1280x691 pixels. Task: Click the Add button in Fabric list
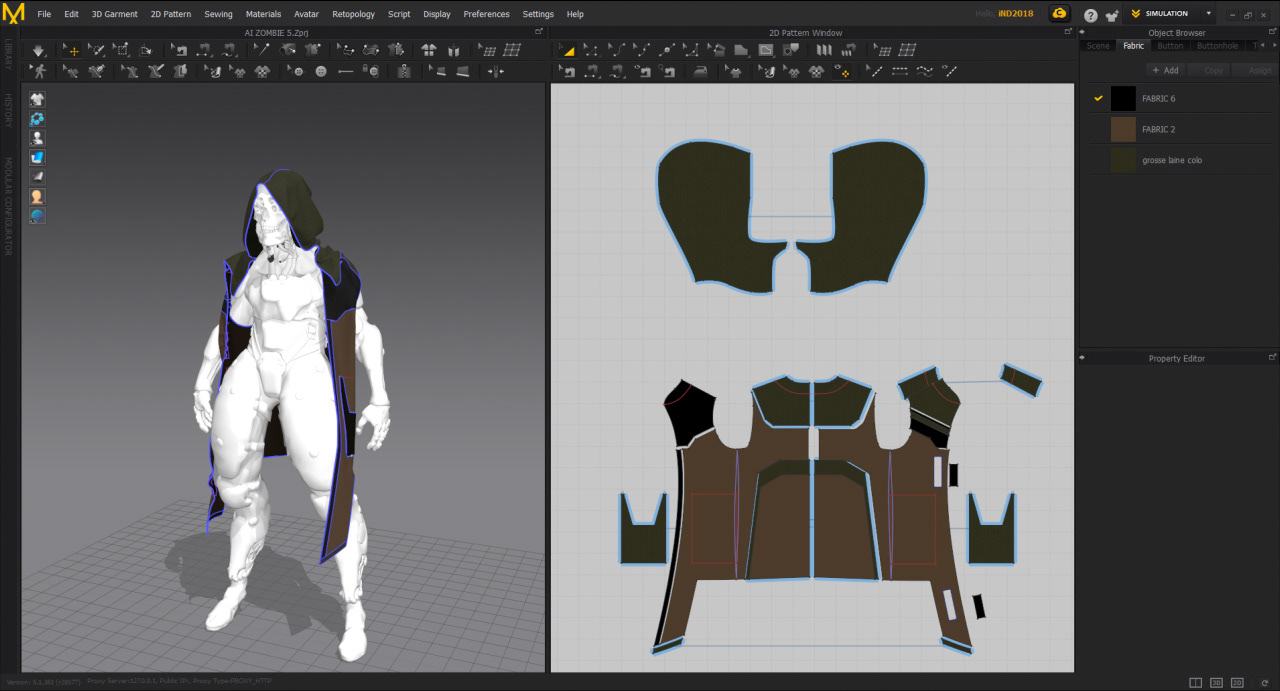click(1165, 70)
